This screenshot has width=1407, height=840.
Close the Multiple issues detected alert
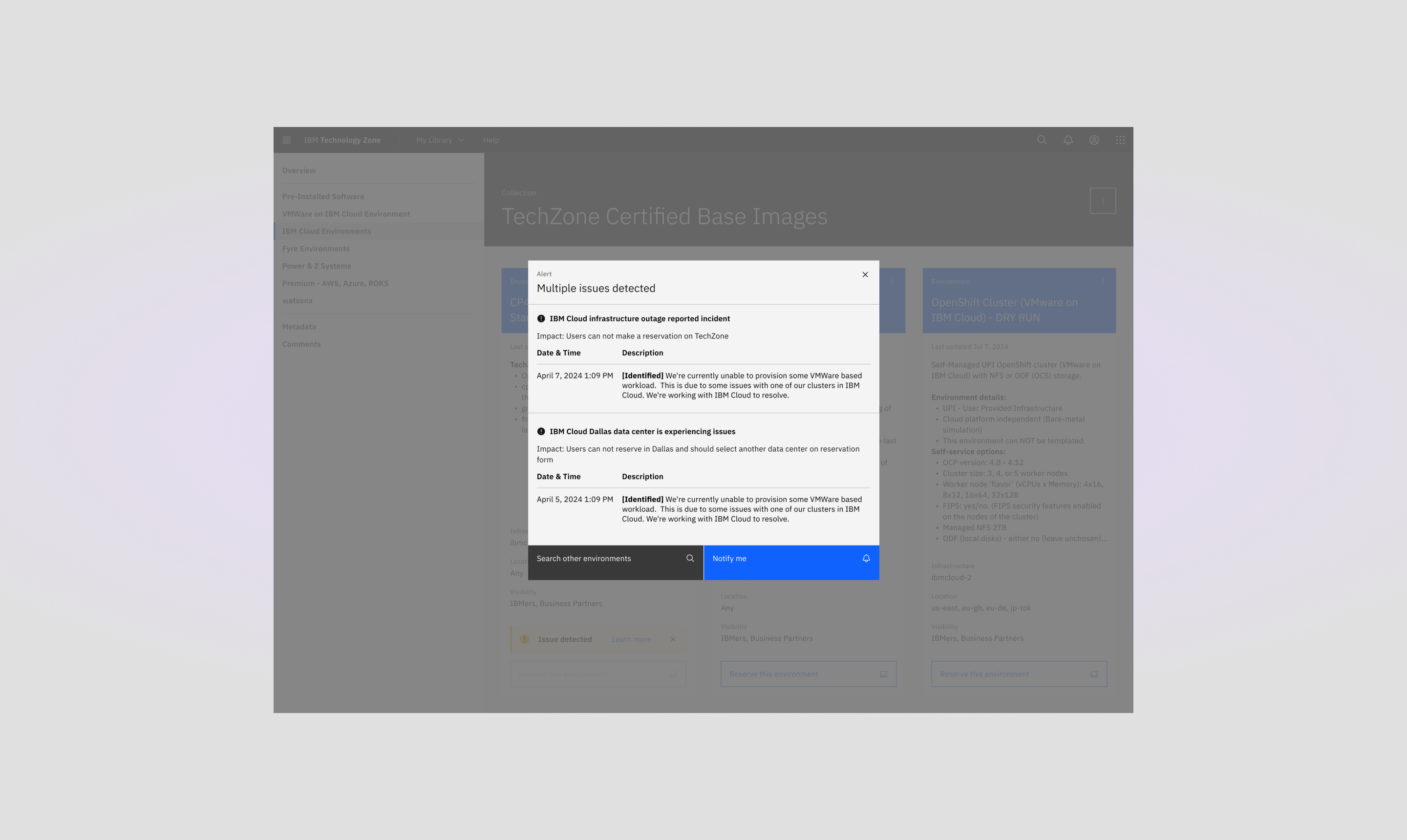coord(865,274)
